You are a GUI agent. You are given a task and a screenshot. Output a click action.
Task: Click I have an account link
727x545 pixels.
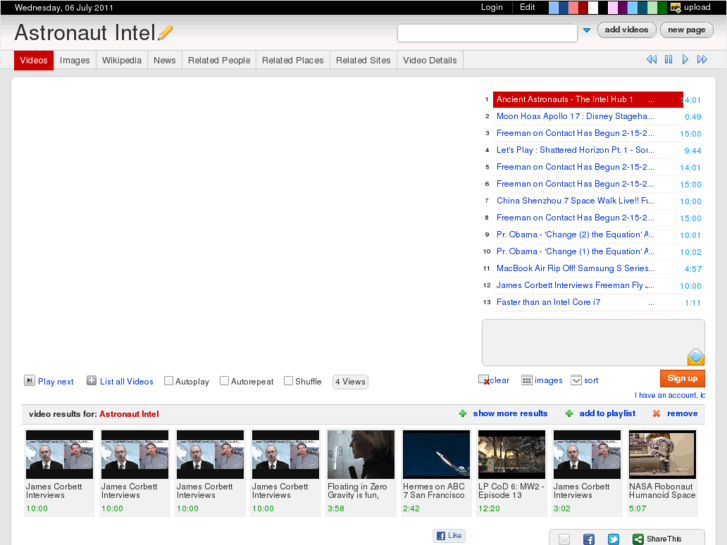[x=670, y=395]
